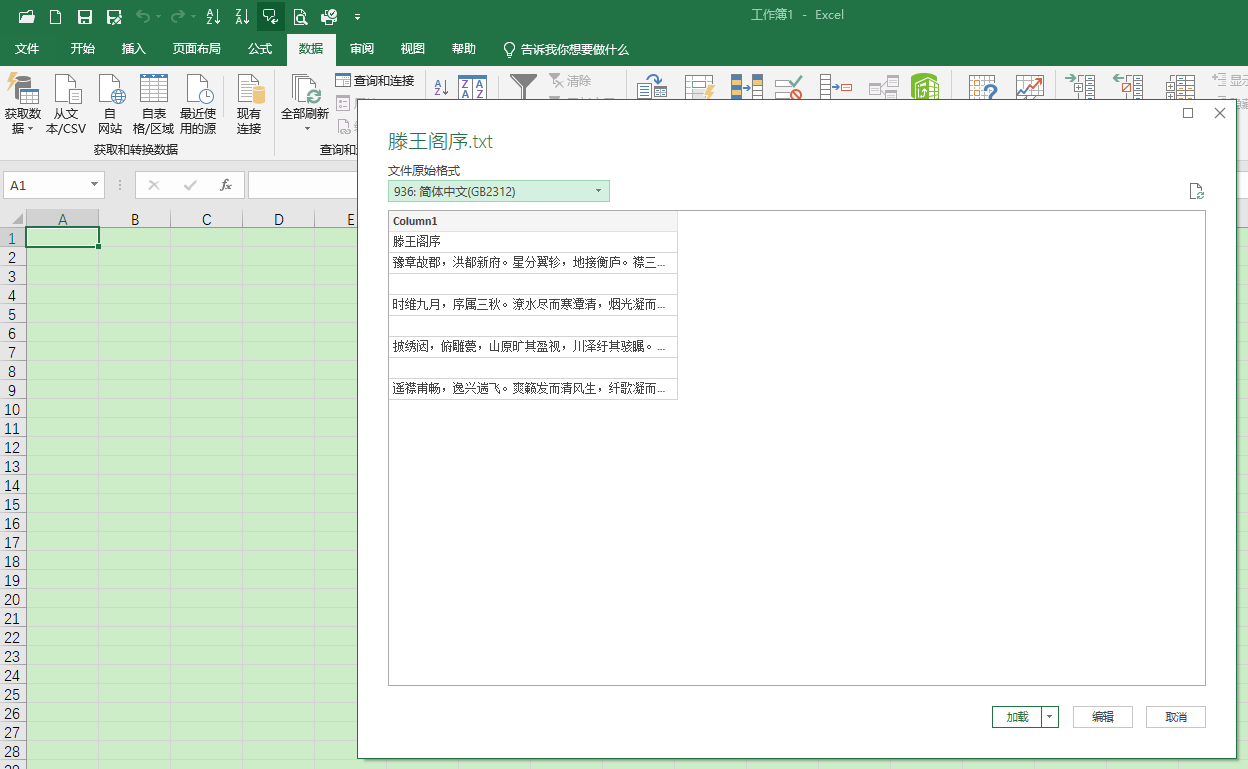Select the 滕王阁序 preview row
The width and height of the screenshot is (1248, 769).
(x=533, y=241)
